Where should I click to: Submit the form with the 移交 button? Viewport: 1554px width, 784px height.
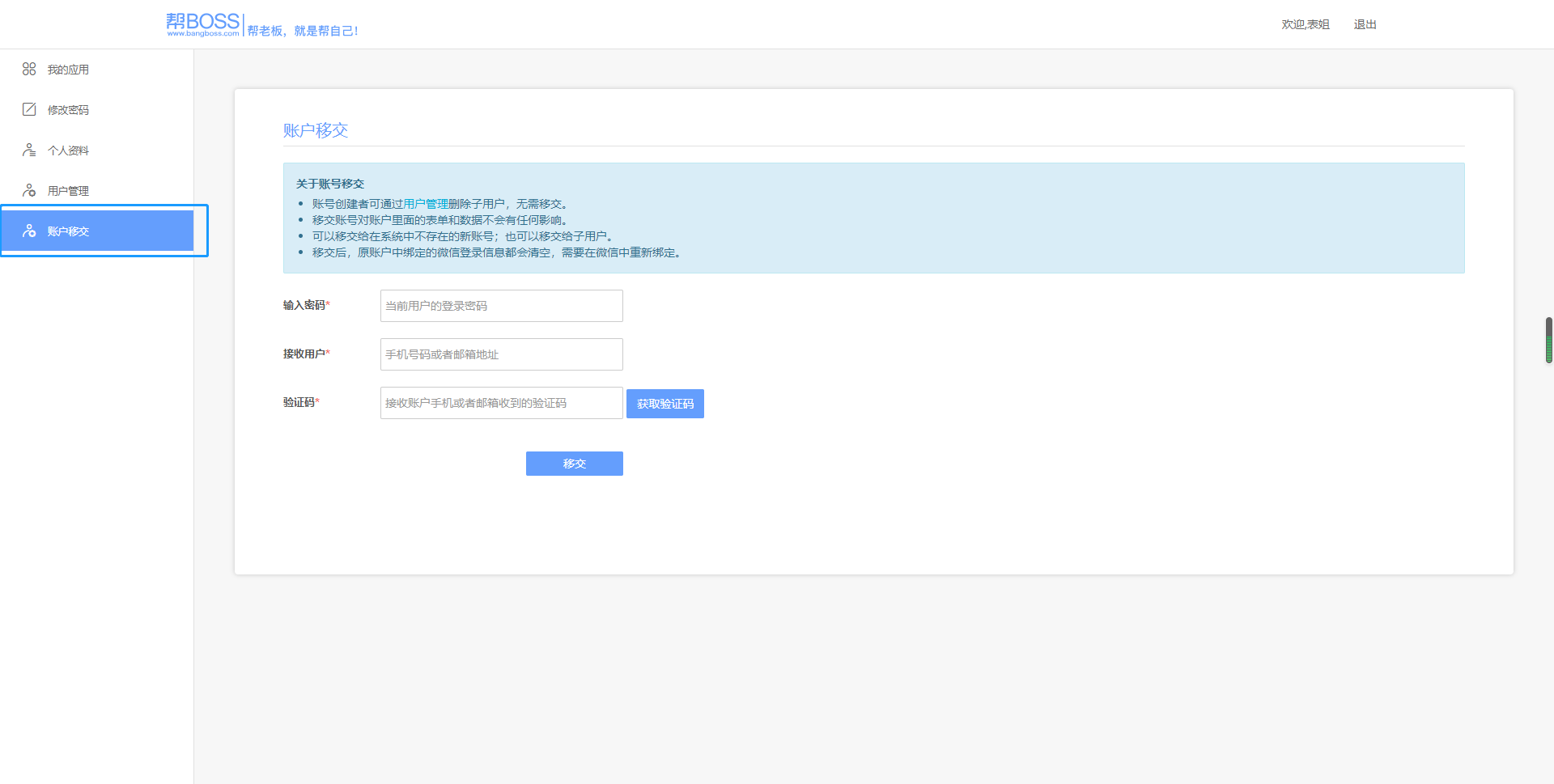tap(574, 464)
